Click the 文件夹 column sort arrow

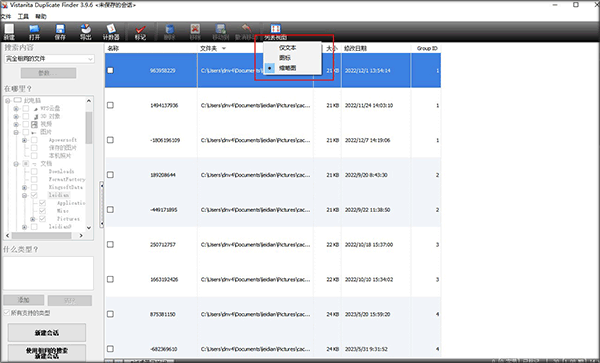click(224, 49)
